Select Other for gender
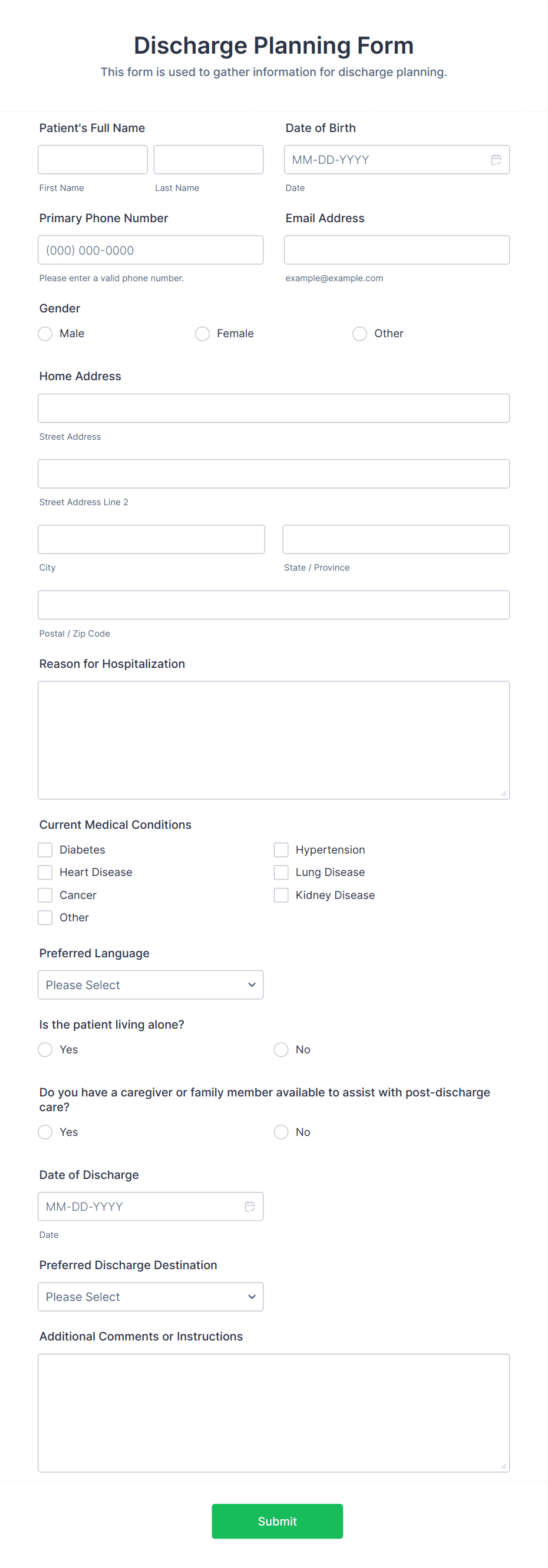This screenshot has width=548, height=1568. click(x=359, y=334)
